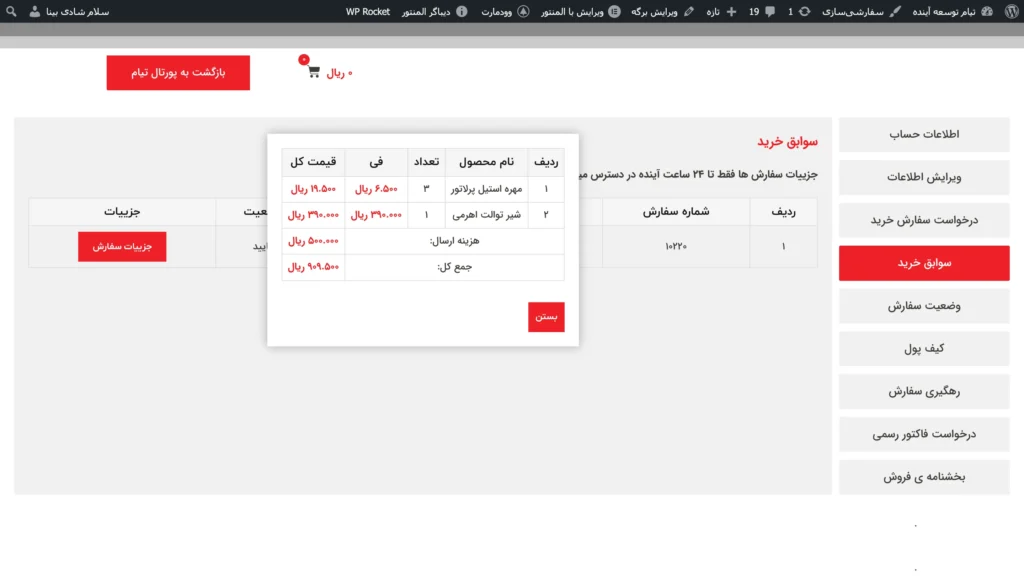Click quantity ۳ in the first row
This screenshot has height=583, width=1024.
426,189
